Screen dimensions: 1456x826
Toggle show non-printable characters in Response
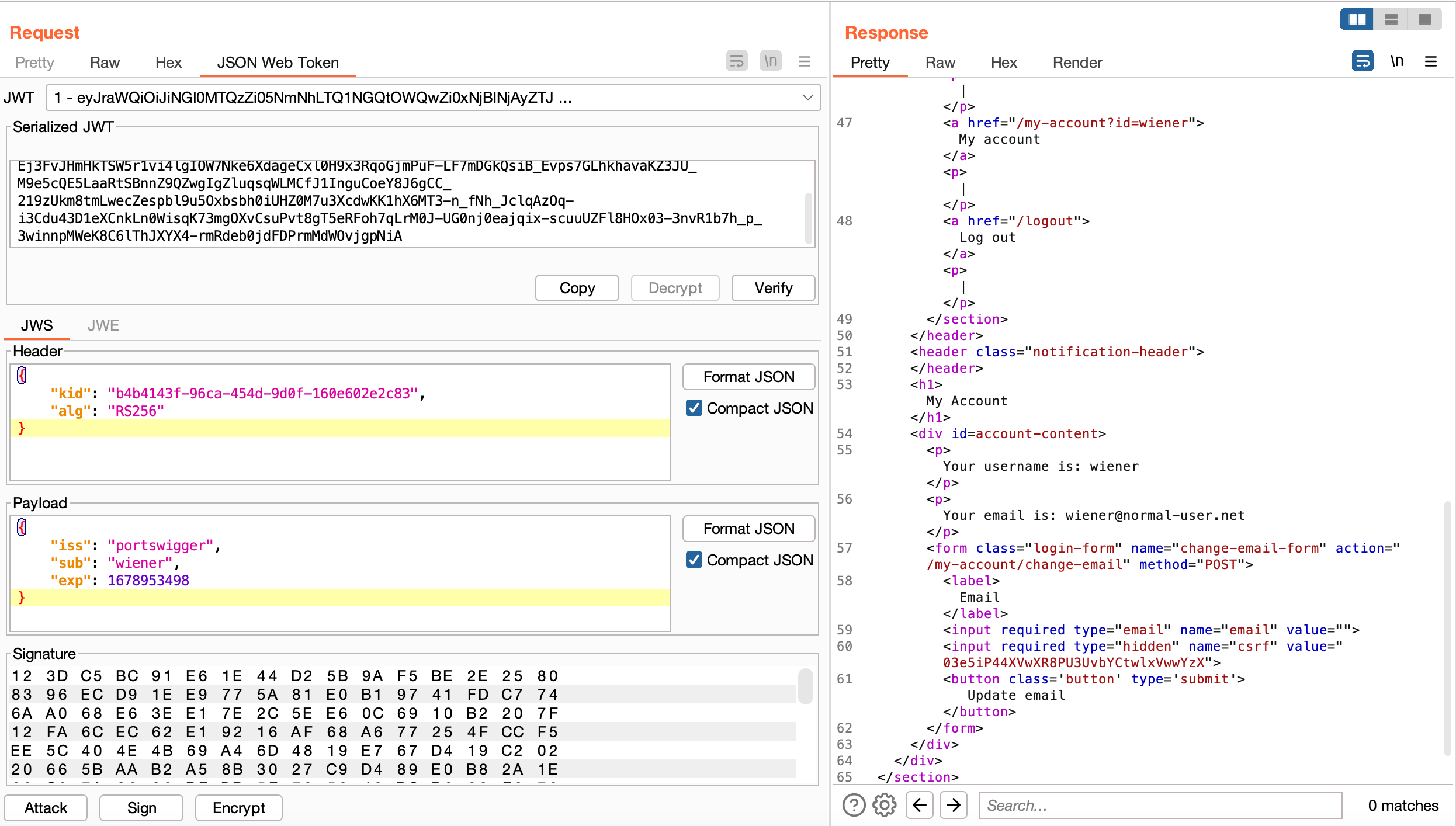pos(1397,61)
